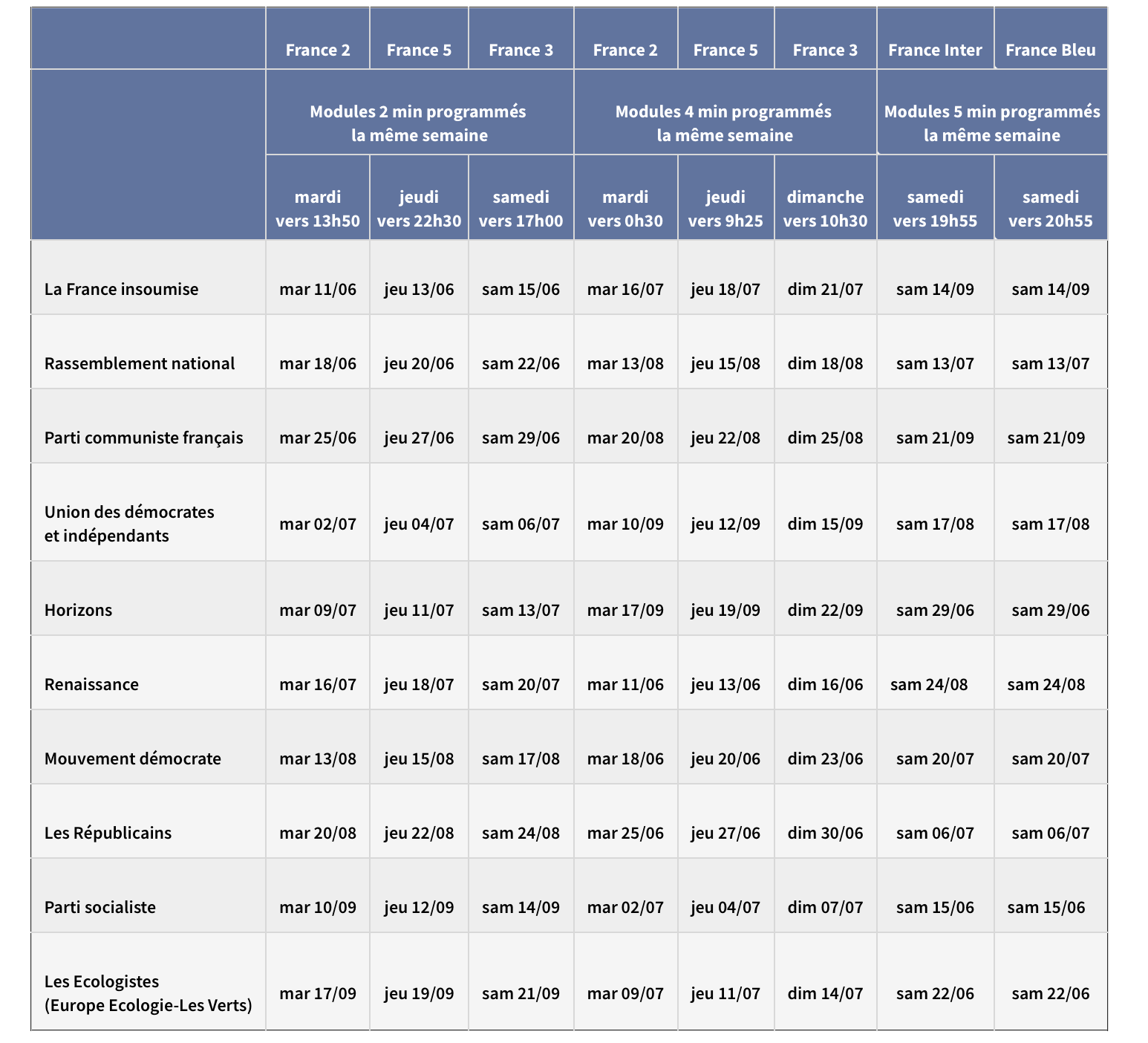Click the 'Parti socialiste' row label
Image resolution: width=1148 pixels, height=1043 pixels.
click(100, 907)
